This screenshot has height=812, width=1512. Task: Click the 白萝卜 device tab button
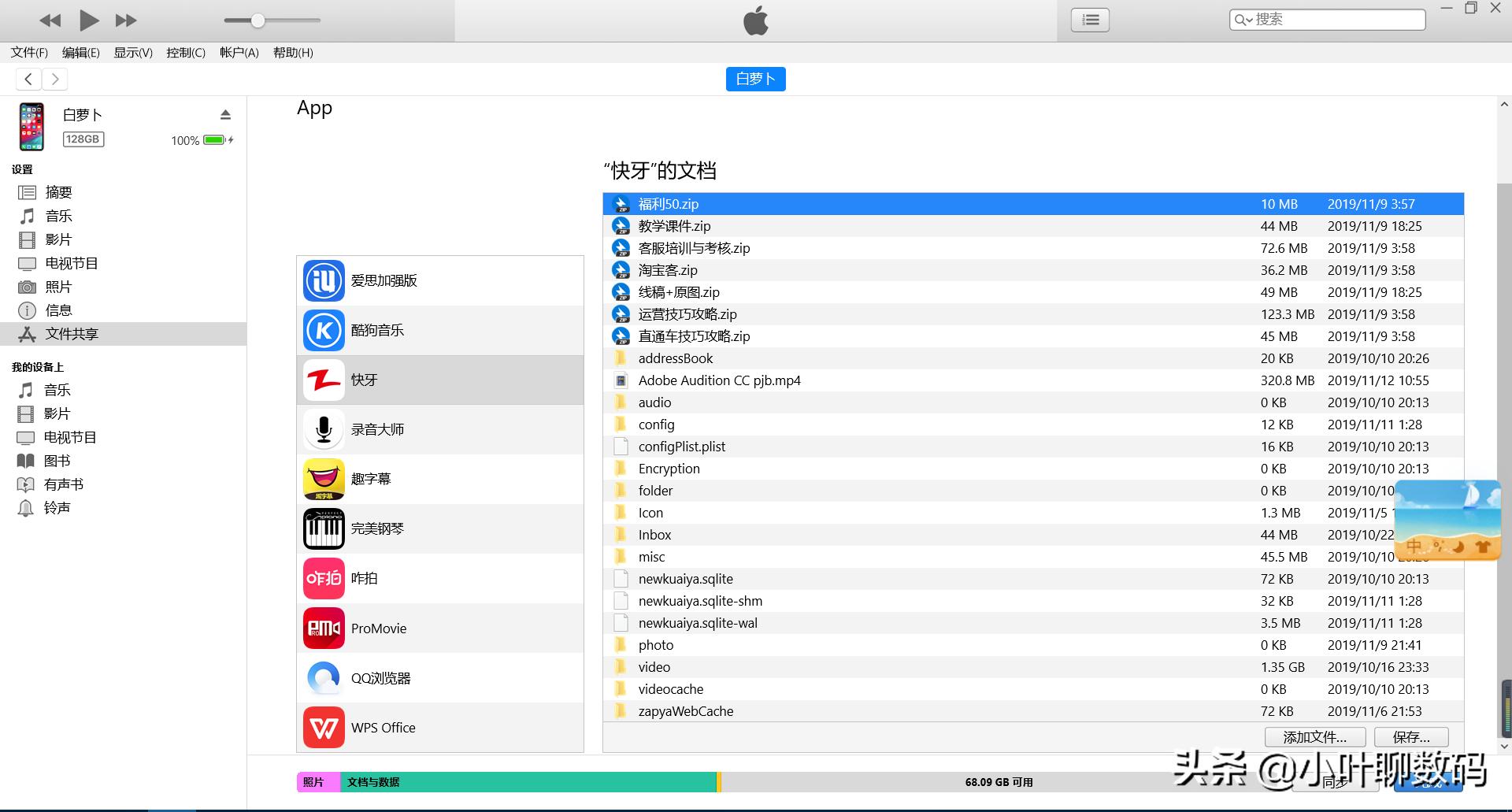point(755,79)
